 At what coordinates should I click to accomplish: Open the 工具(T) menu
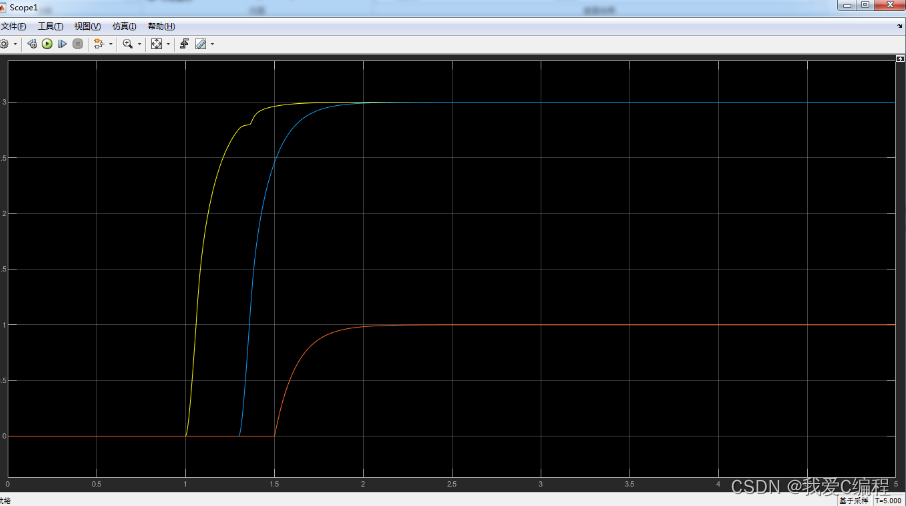point(50,27)
